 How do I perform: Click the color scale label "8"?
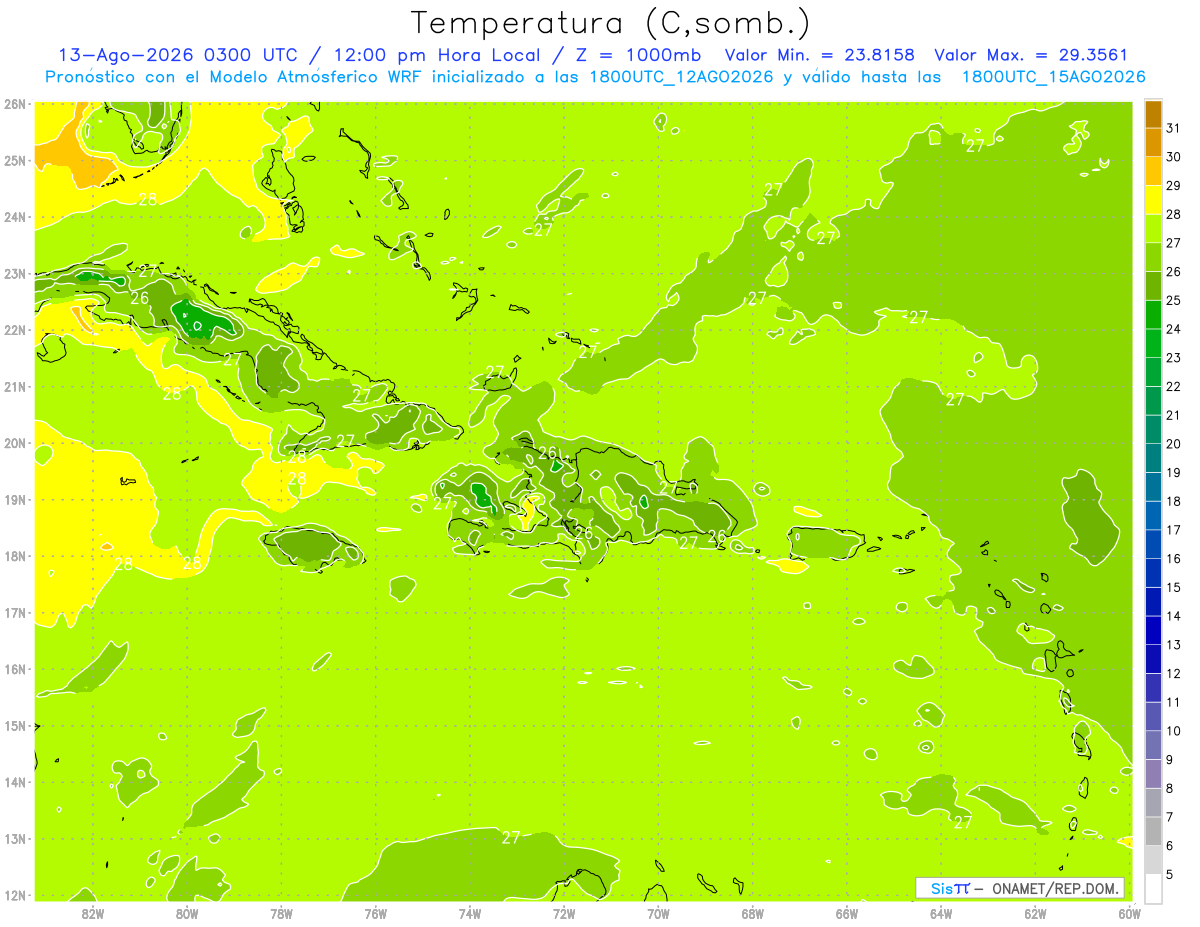tap(1170, 789)
